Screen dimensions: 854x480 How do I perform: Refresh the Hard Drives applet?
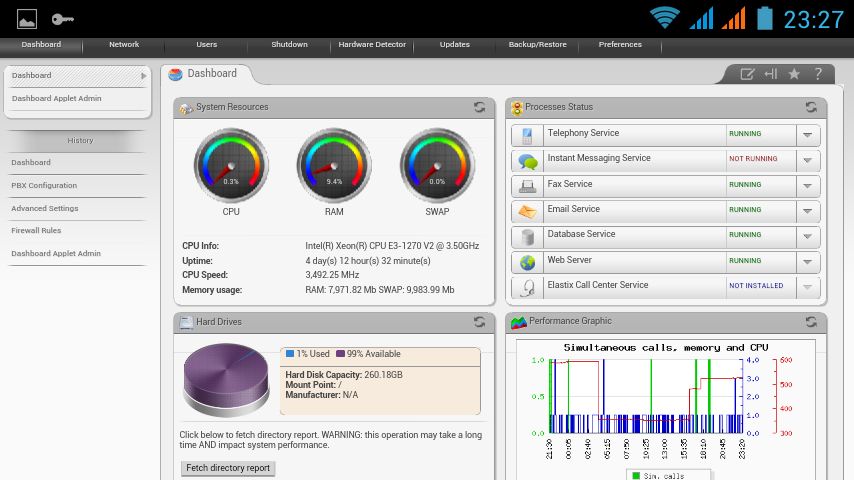point(479,322)
